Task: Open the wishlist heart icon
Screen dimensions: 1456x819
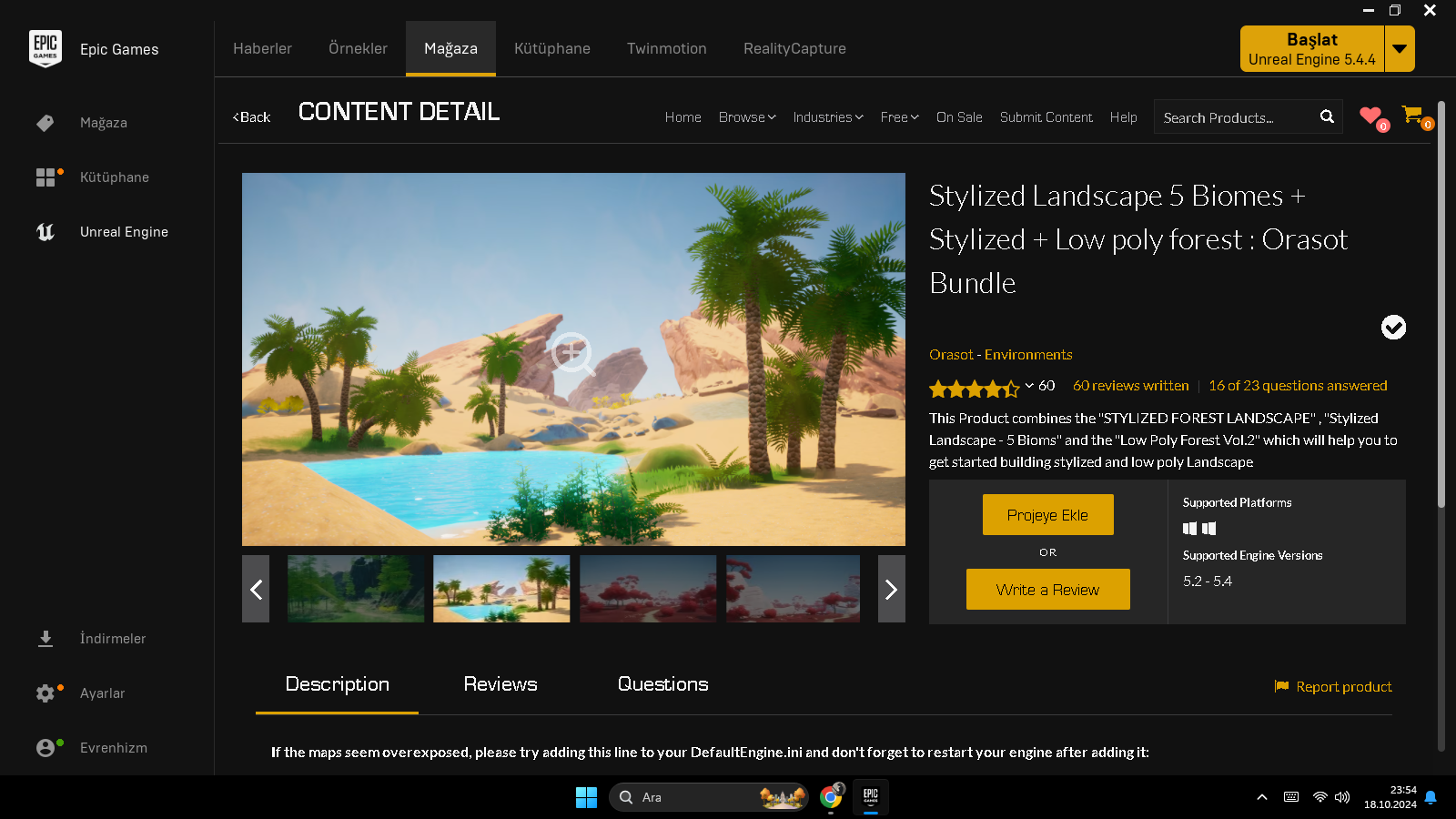Action: click(1370, 116)
